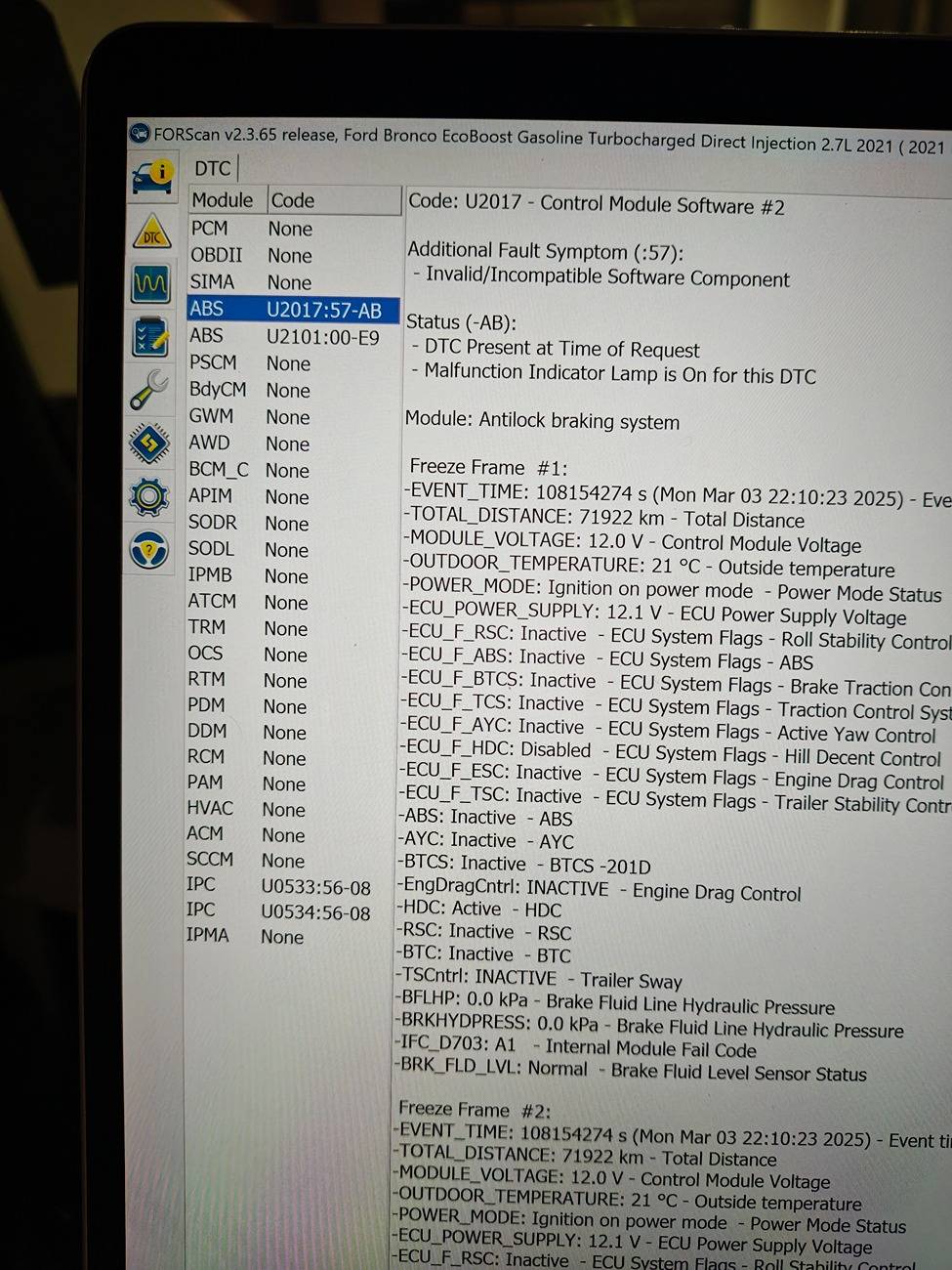Select the ATCM module row

click(x=292, y=602)
